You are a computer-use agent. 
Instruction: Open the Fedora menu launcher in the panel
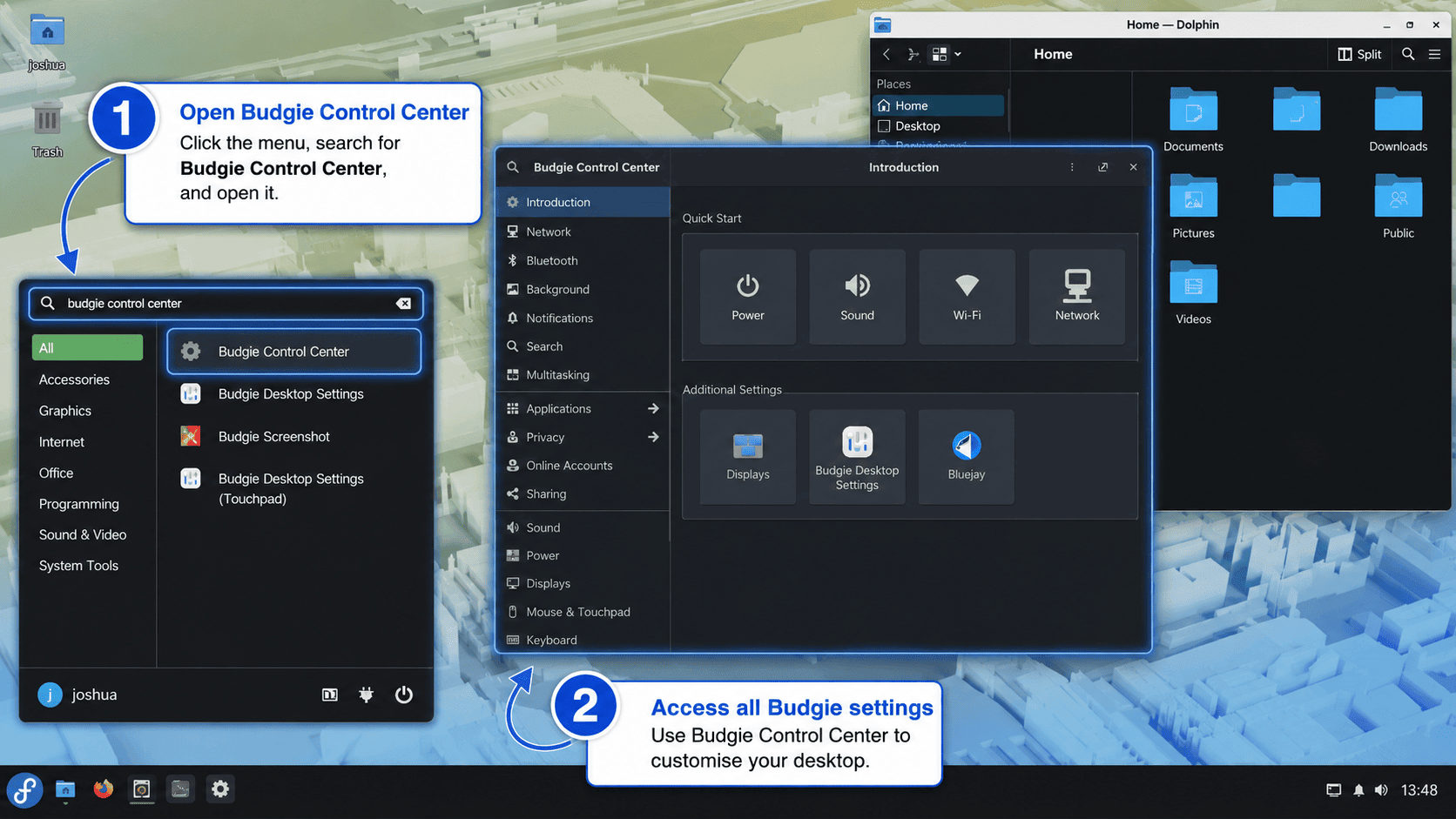pos(25,789)
